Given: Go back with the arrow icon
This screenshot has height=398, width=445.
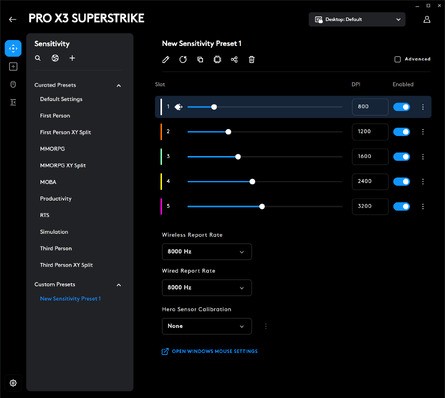Looking at the screenshot, I should coord(13,19).
